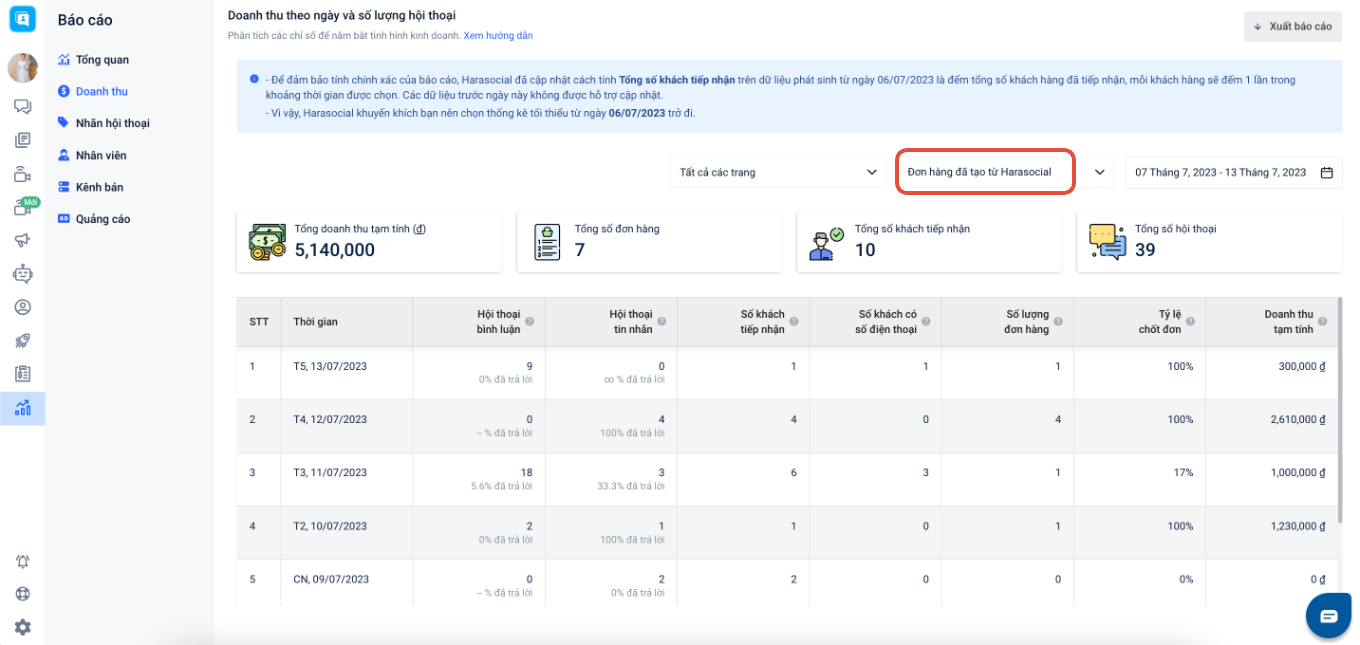Click the globe language icon
Screen dimensions: 1360x645
point(22,594)
